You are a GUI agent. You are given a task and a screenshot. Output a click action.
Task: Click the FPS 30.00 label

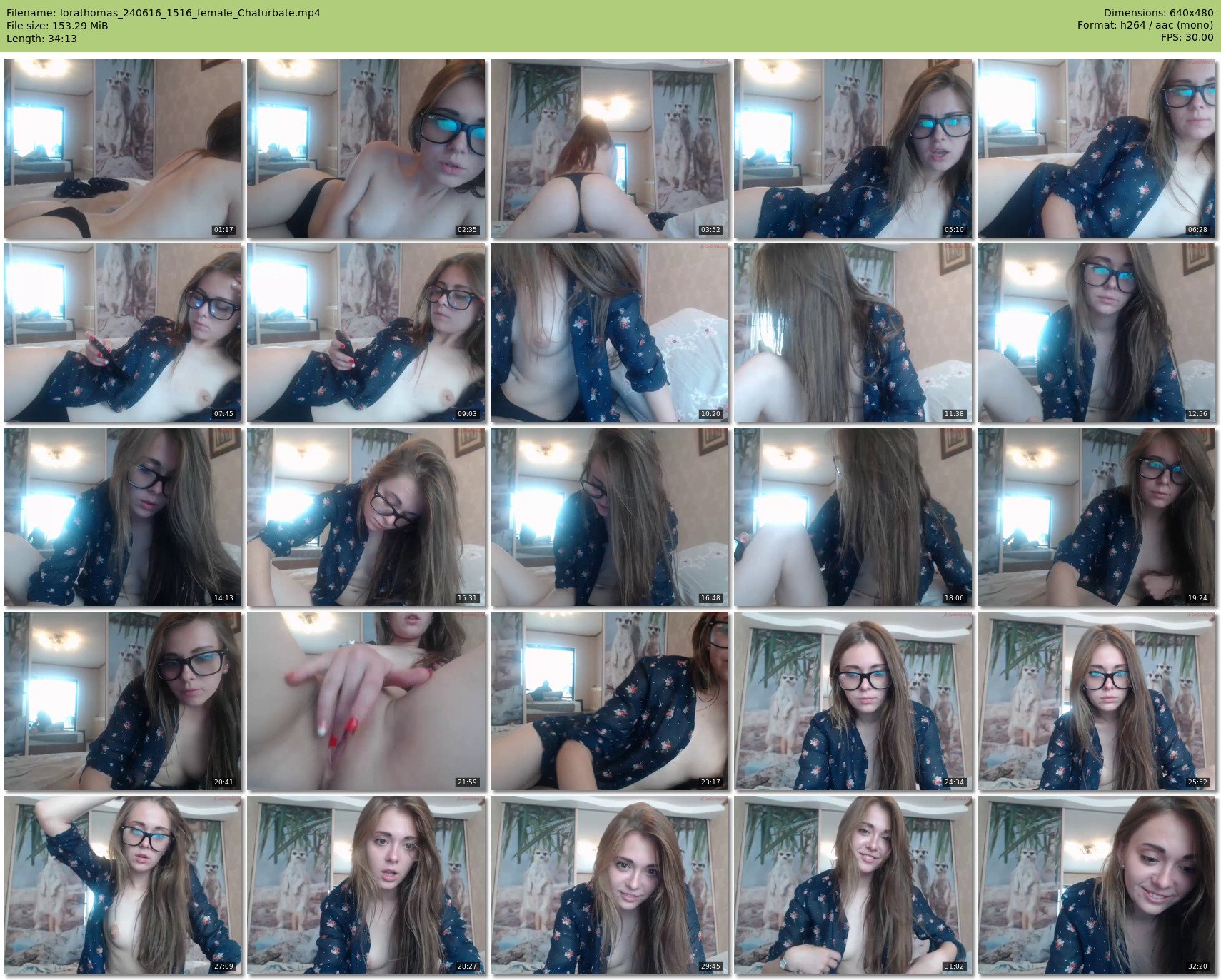coord(1187,38)
